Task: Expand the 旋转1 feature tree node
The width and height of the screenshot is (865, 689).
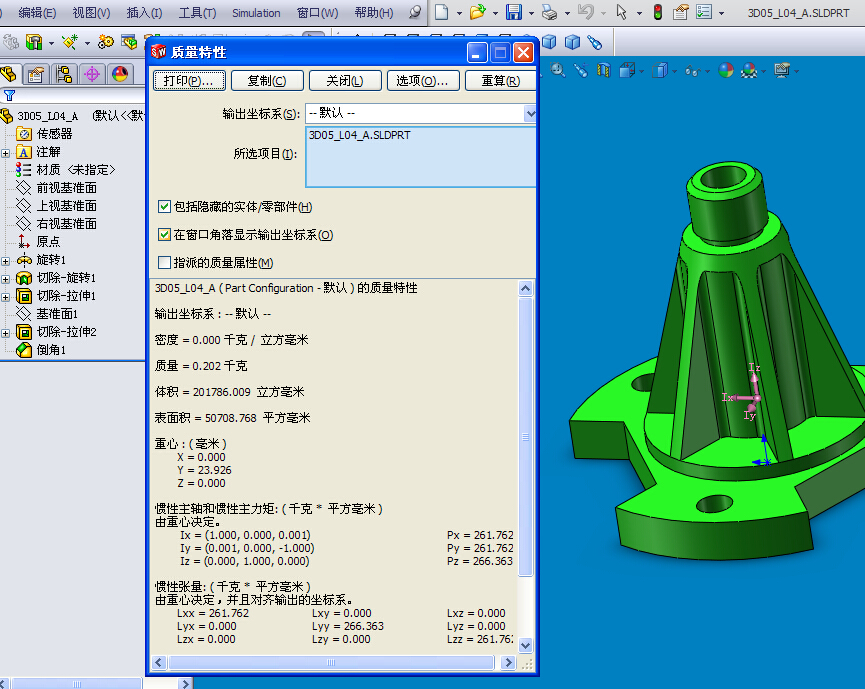Action: click(6, 260)
